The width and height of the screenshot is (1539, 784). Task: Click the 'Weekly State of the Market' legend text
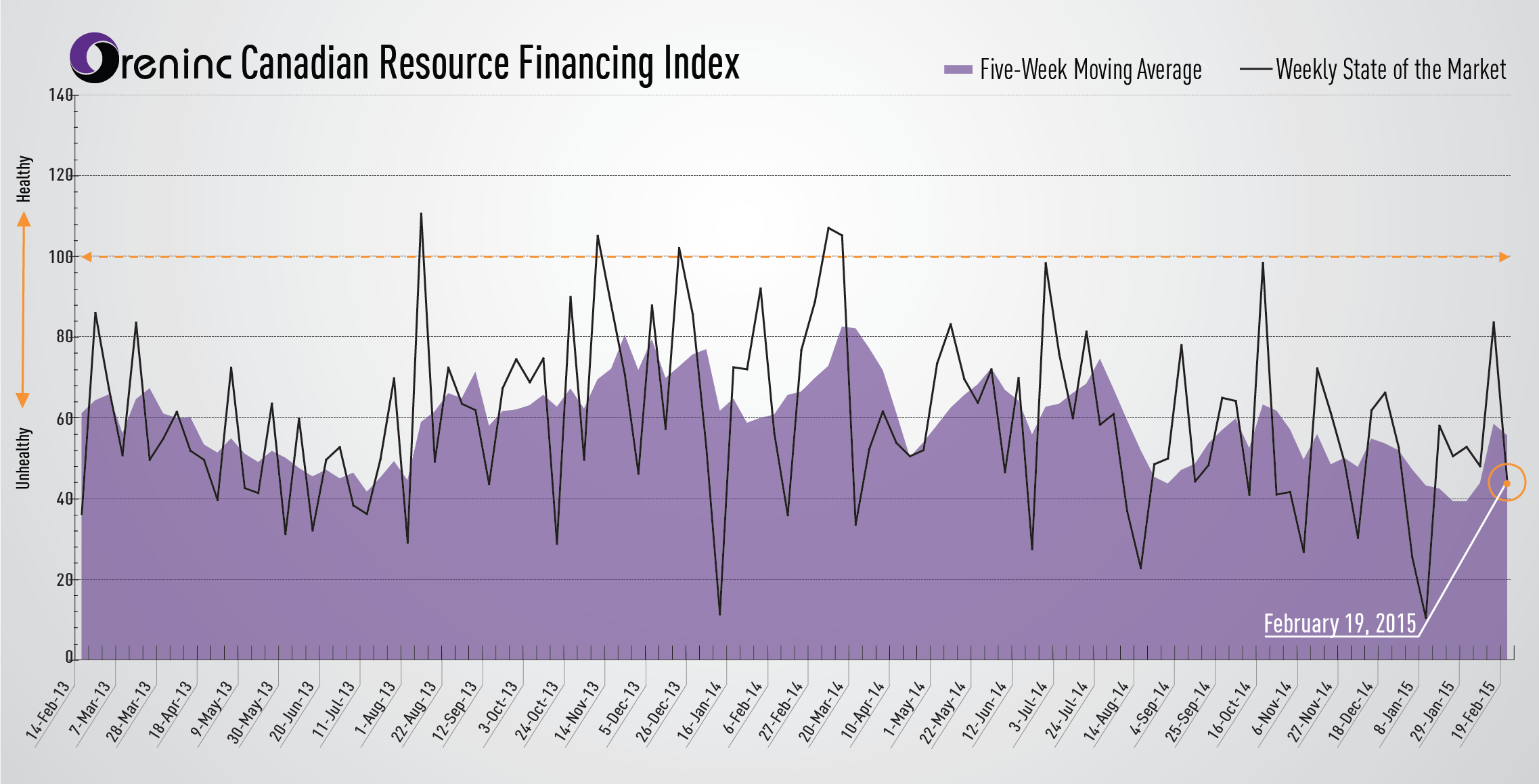pyautogui.click(x=1391, y=70)
